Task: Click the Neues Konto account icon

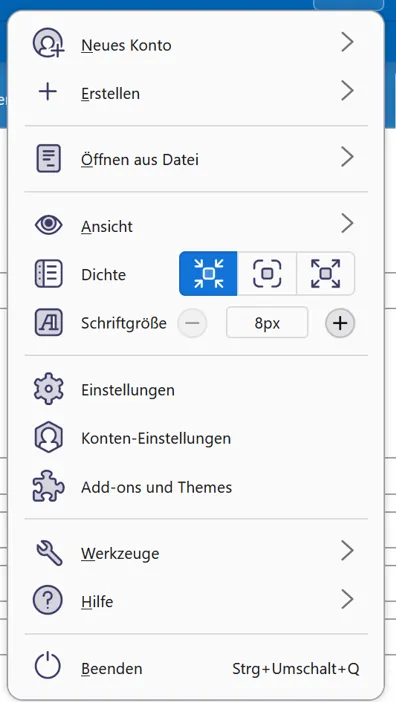Action: 48,43
